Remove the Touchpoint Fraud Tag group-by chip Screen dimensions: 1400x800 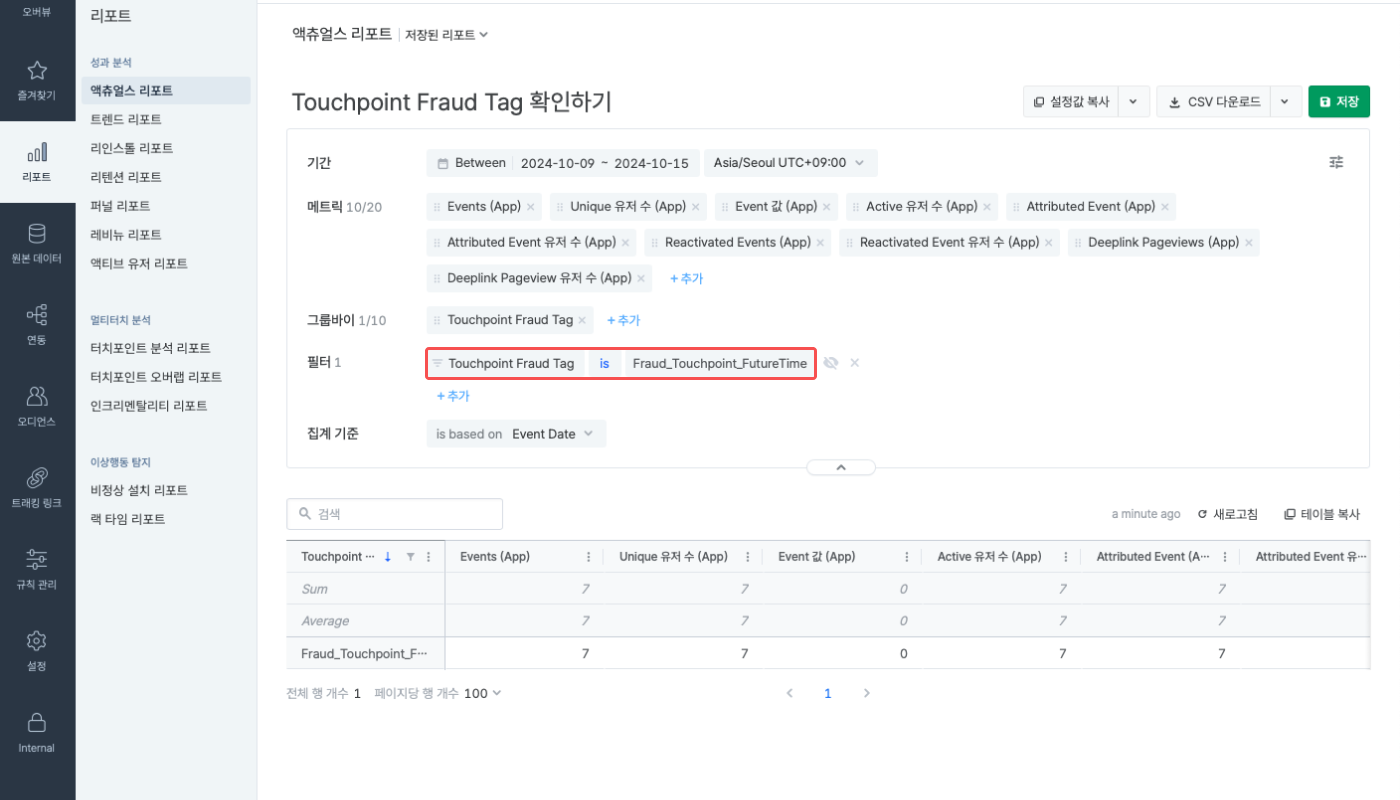[582, 321]
